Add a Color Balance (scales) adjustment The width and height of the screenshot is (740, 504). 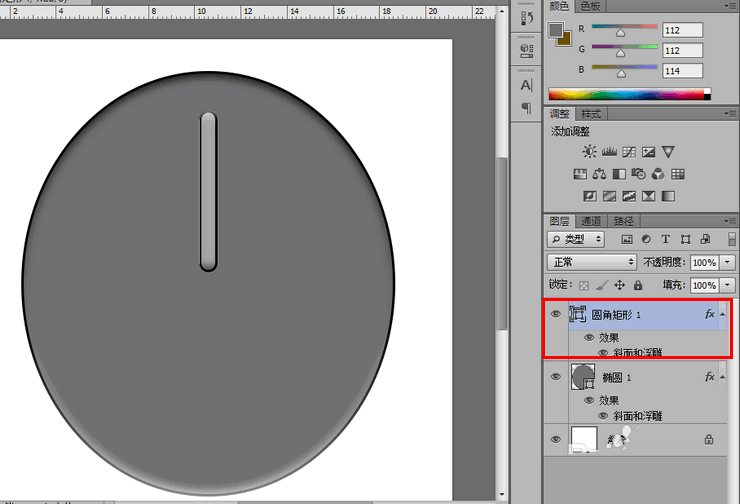coord(599,174)
